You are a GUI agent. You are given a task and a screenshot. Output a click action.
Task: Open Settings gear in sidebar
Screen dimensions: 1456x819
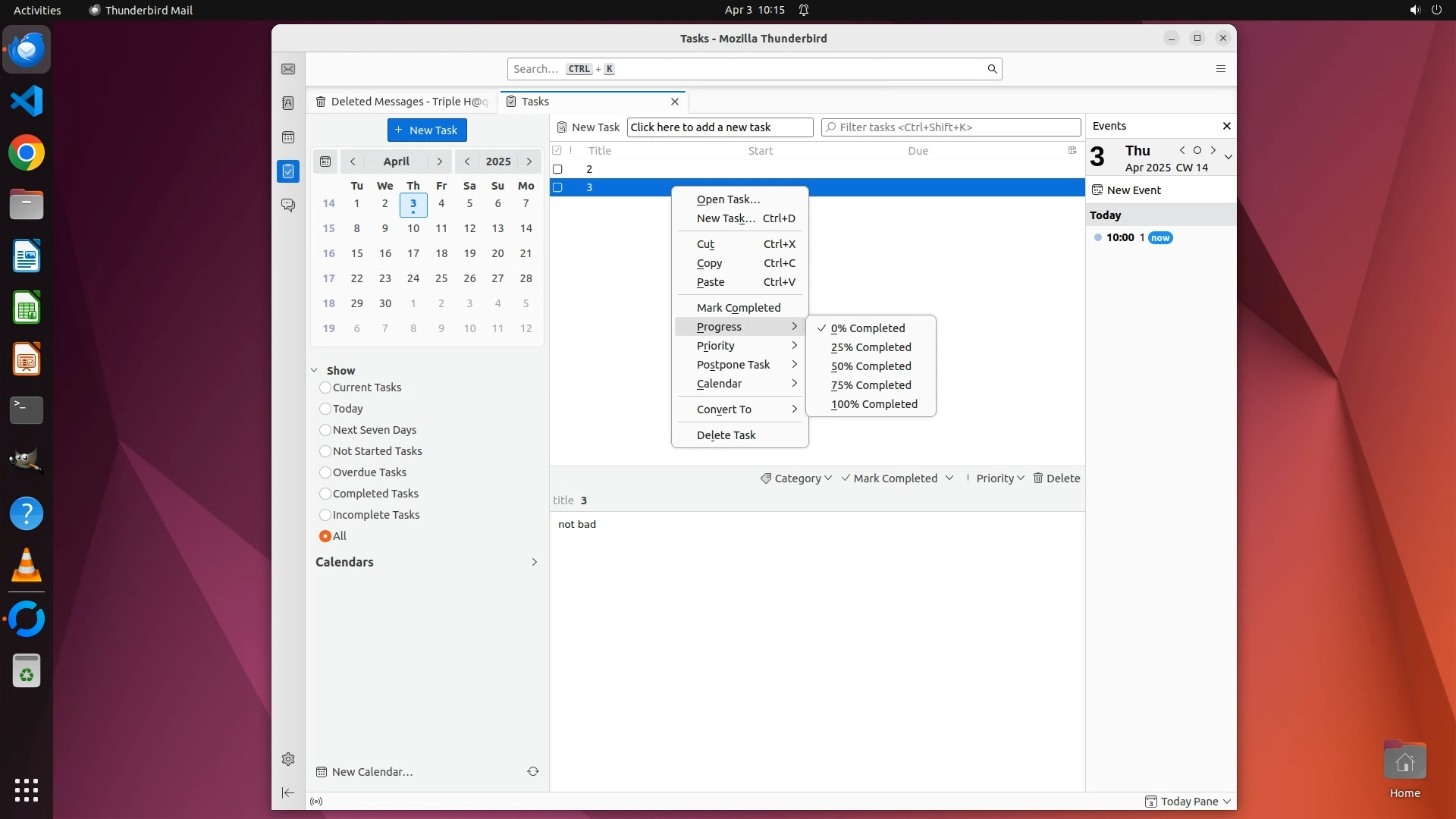coord(288,759)
